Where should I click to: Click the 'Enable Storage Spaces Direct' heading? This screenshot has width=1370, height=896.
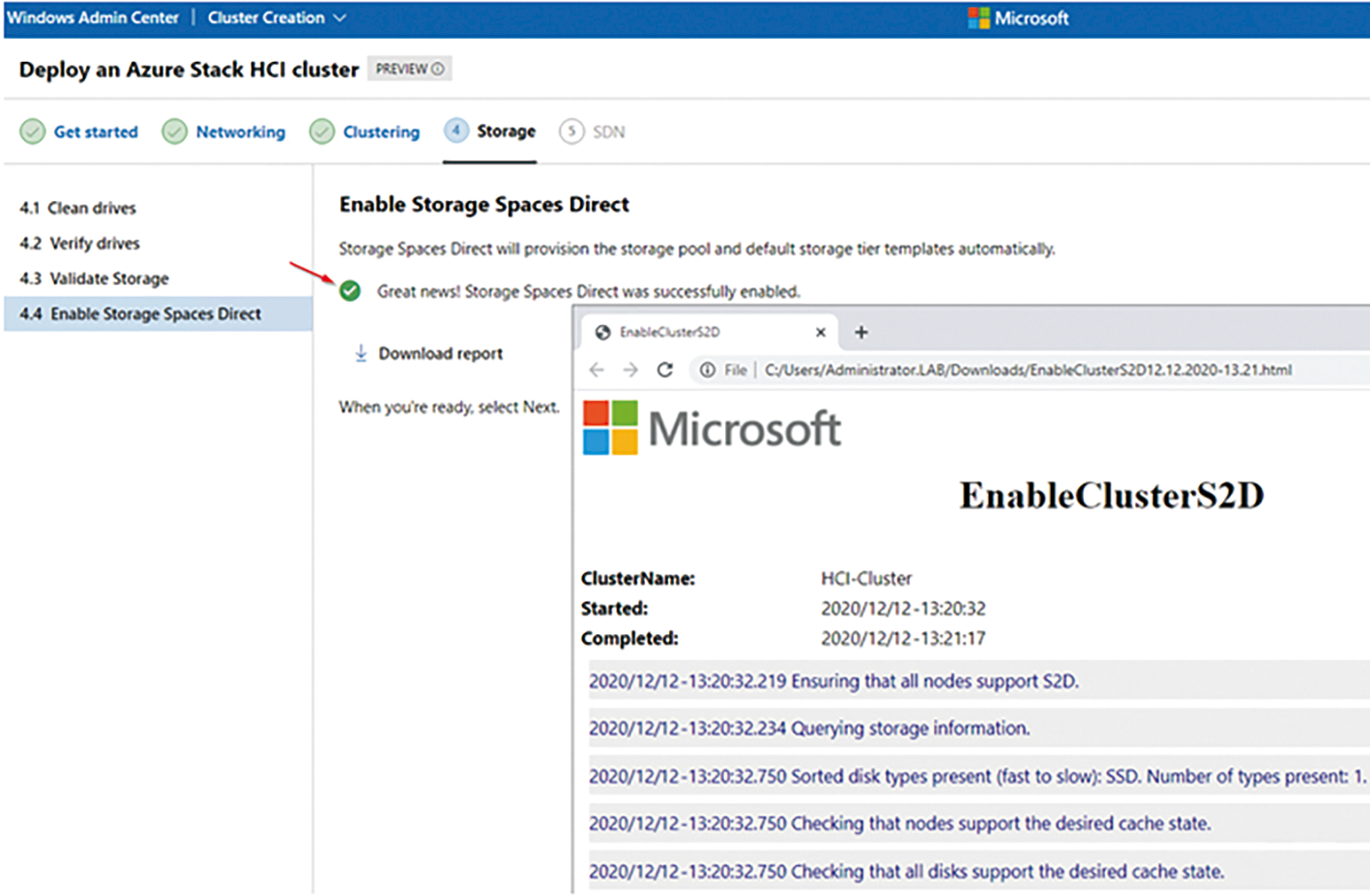pos(484,204)
